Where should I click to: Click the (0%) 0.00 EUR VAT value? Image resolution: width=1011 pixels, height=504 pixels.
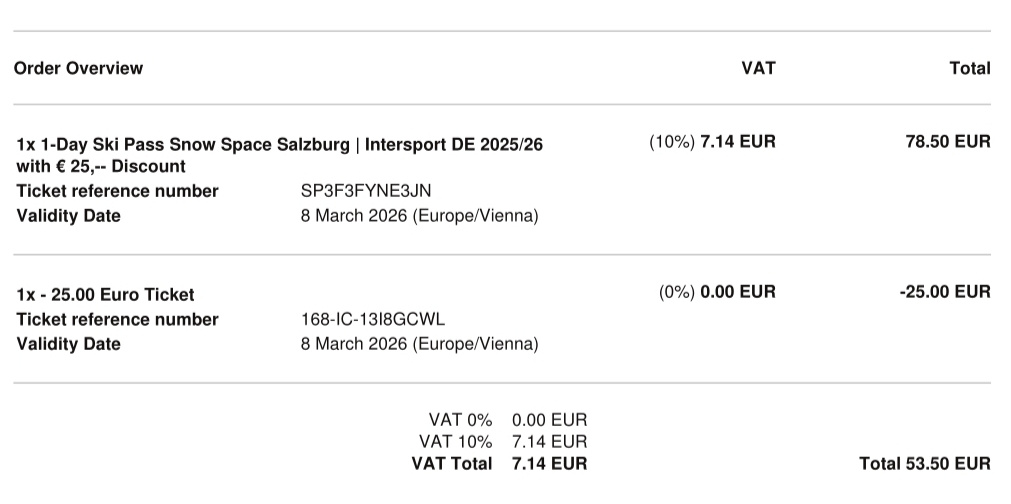[716, 292]
